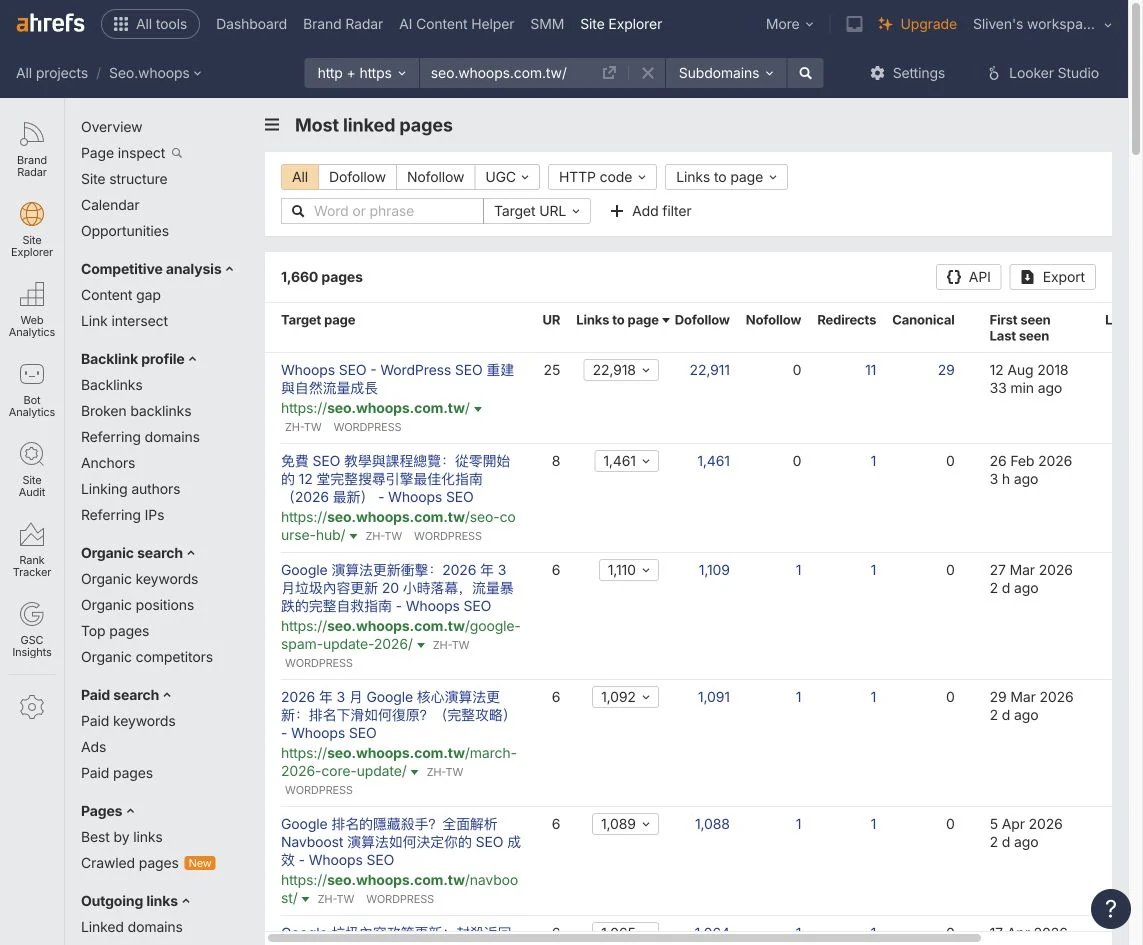Open the Links to page filter dropdown
1143x945 pixels.
click(726, 177)
